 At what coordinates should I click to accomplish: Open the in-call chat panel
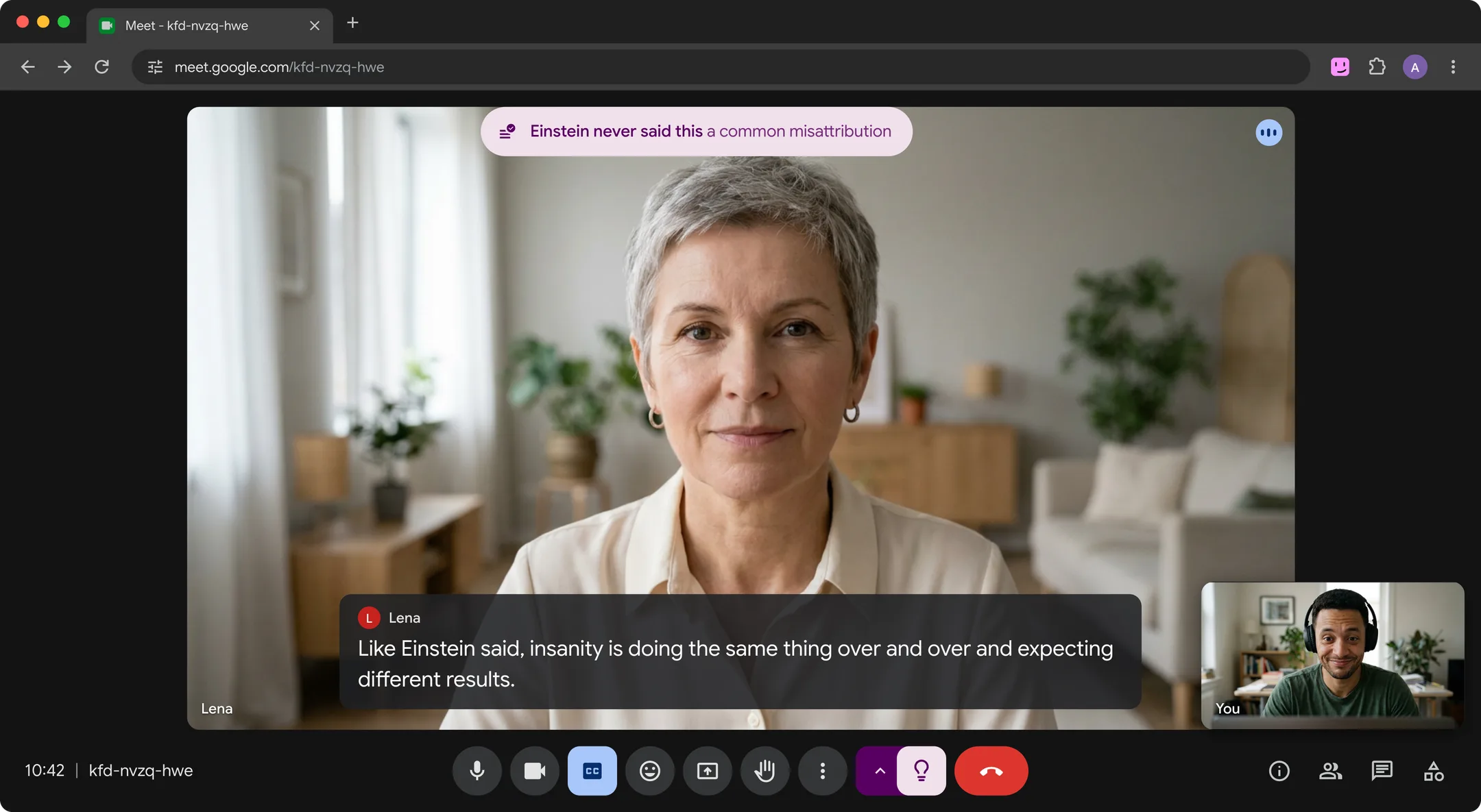[1382, 771]
